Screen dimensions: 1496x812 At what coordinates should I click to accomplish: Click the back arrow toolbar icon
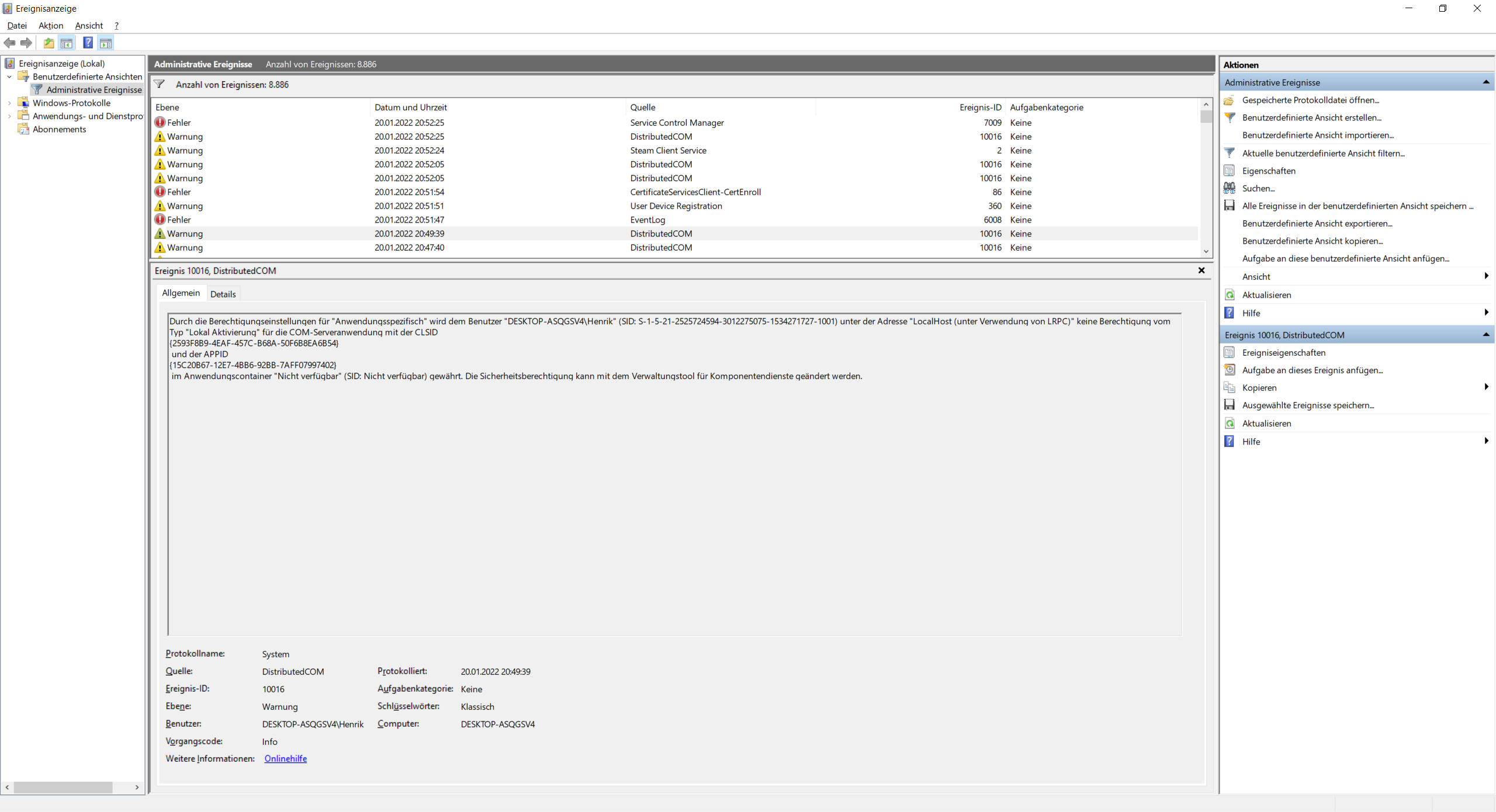click(x=9, y=43)
